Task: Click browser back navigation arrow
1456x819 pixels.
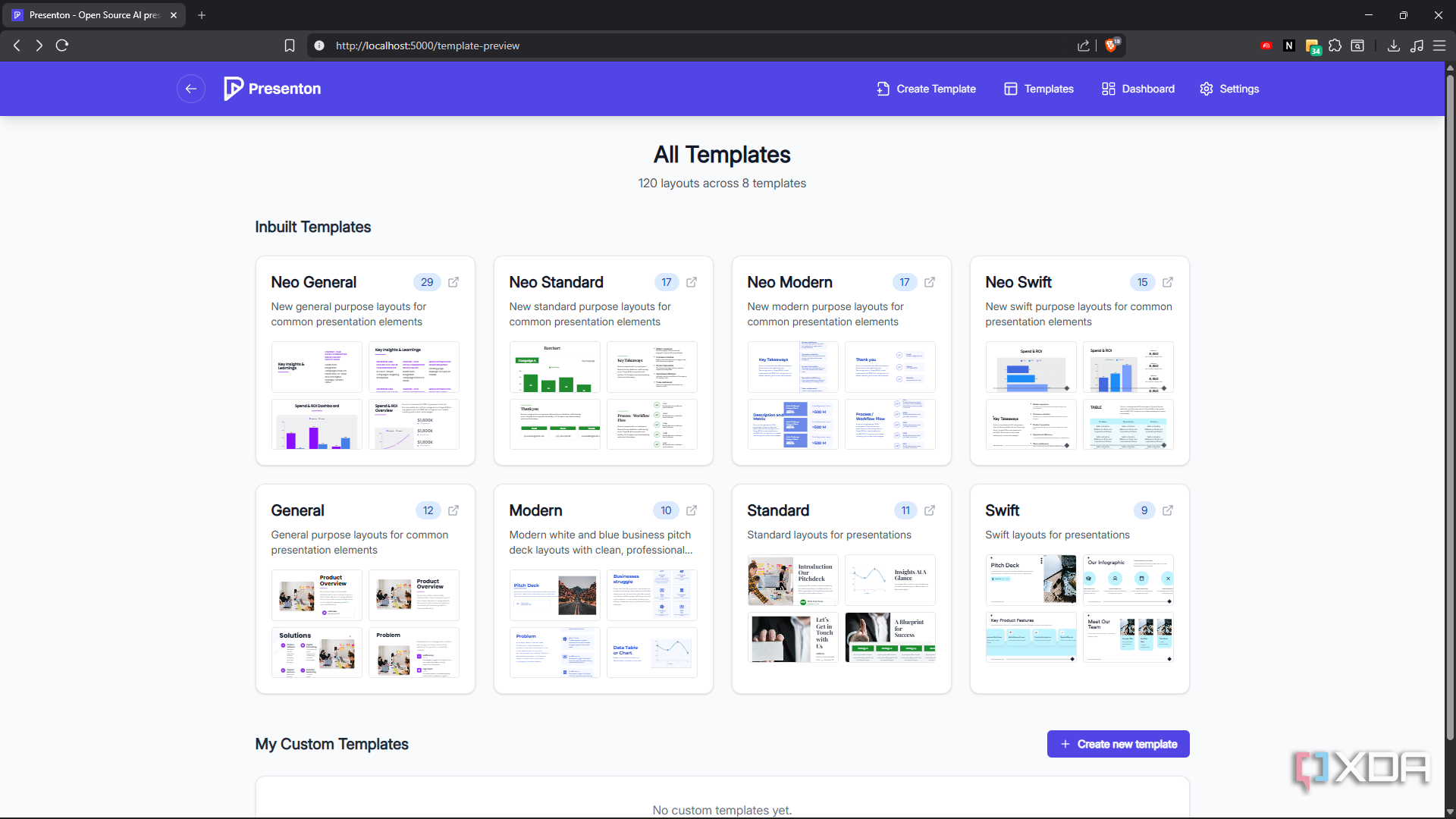Action: [x=17, y=45]
